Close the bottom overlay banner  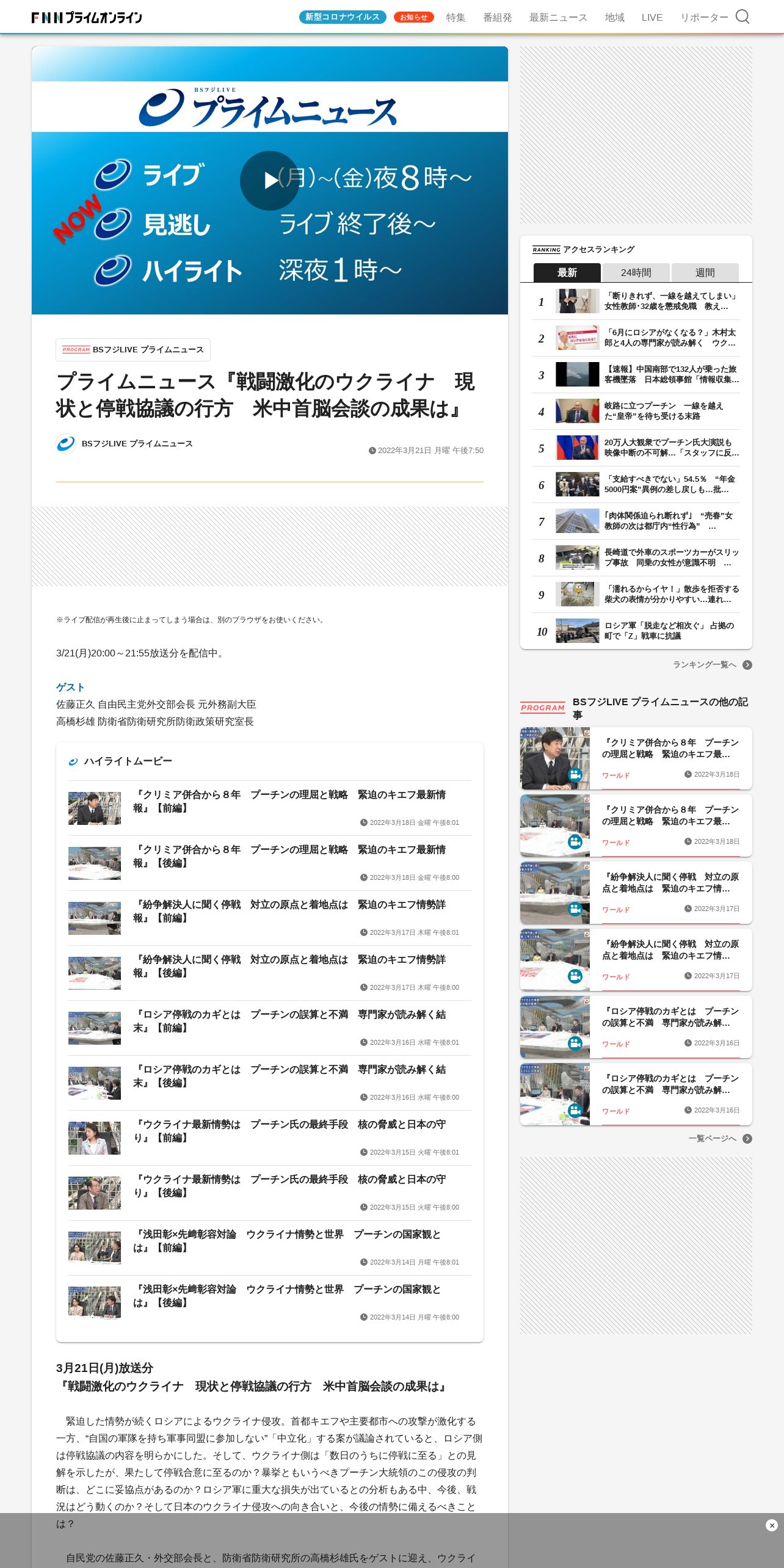(x=771, y=1525)
